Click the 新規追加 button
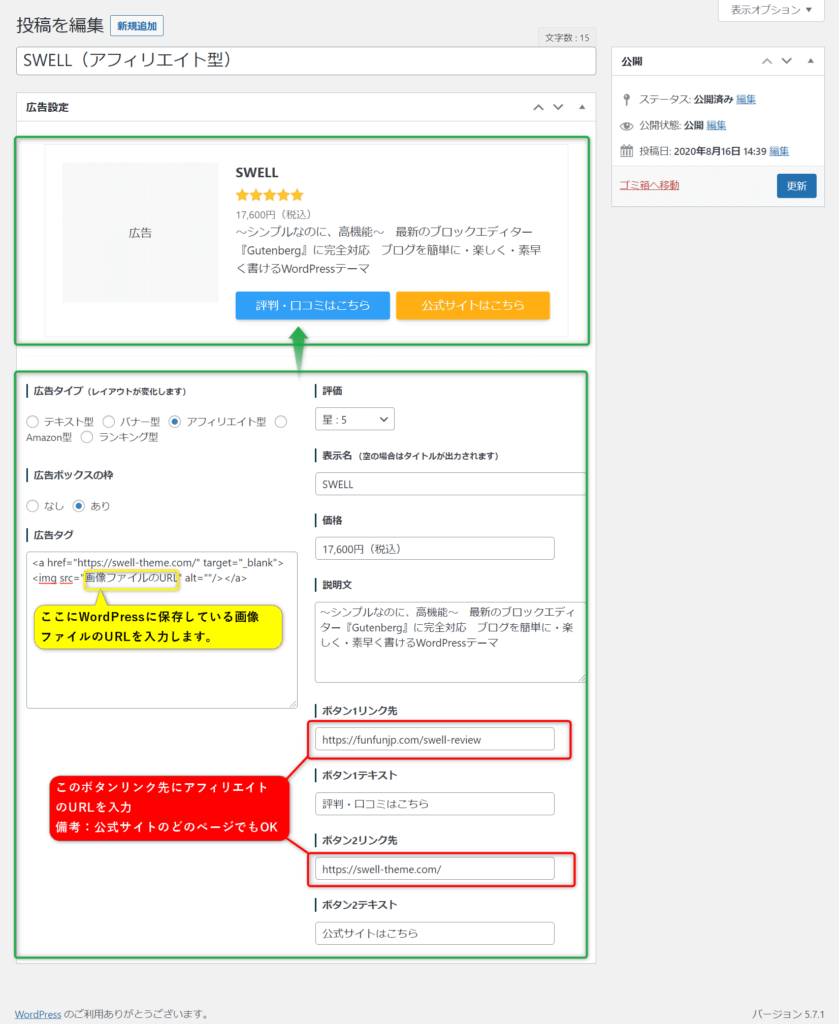 coord(137,26)
